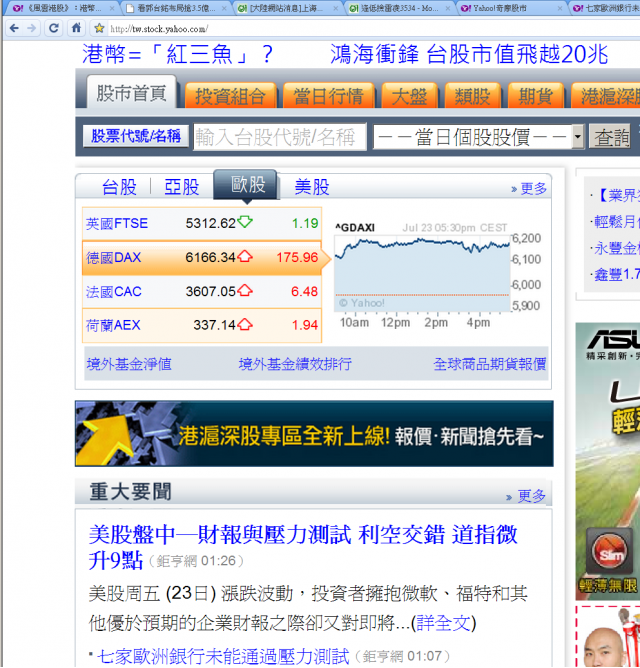Screen dimensions: 640x668
Task: Open the sidebar link starting with 輕鬆月
Action: pyautogui.click(x=617, y=222)
